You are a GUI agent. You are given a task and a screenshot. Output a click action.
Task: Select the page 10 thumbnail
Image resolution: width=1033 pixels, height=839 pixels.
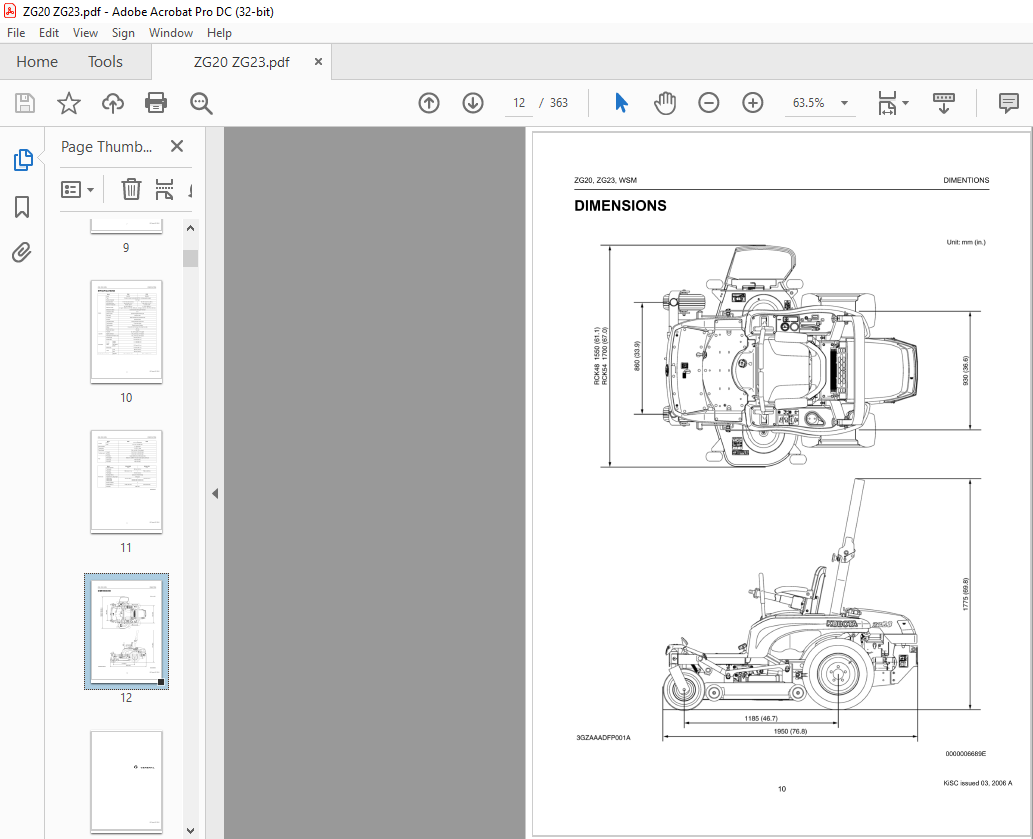[x=126, y=332]
